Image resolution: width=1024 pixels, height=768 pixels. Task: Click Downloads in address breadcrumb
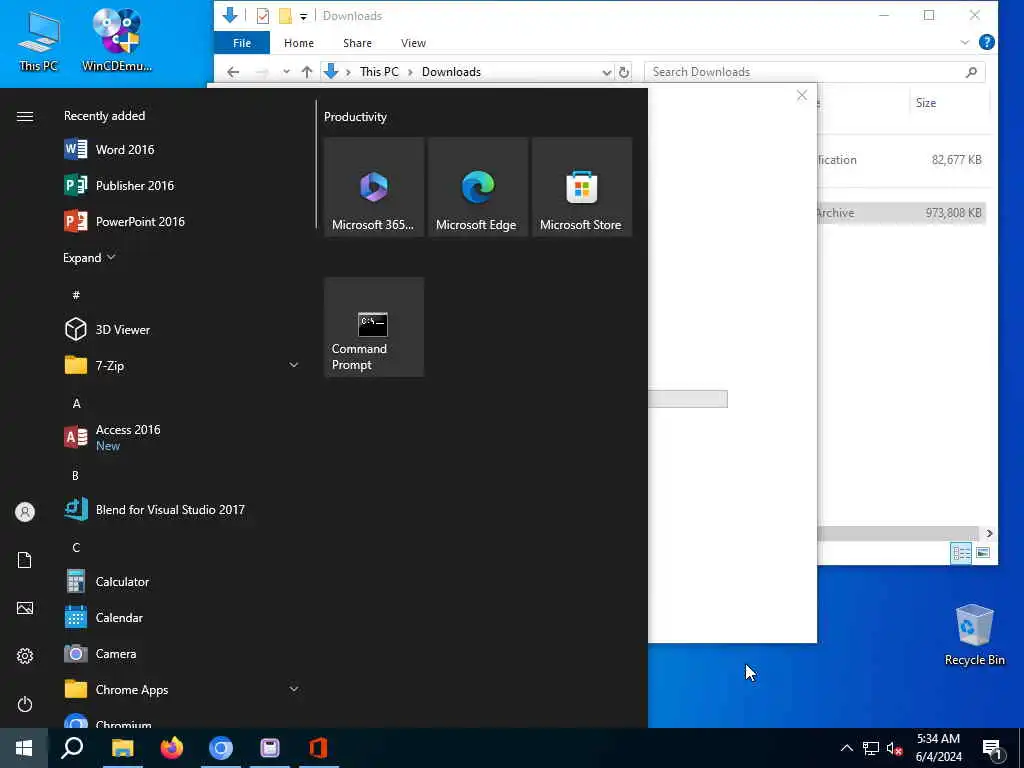pos(451,72)
